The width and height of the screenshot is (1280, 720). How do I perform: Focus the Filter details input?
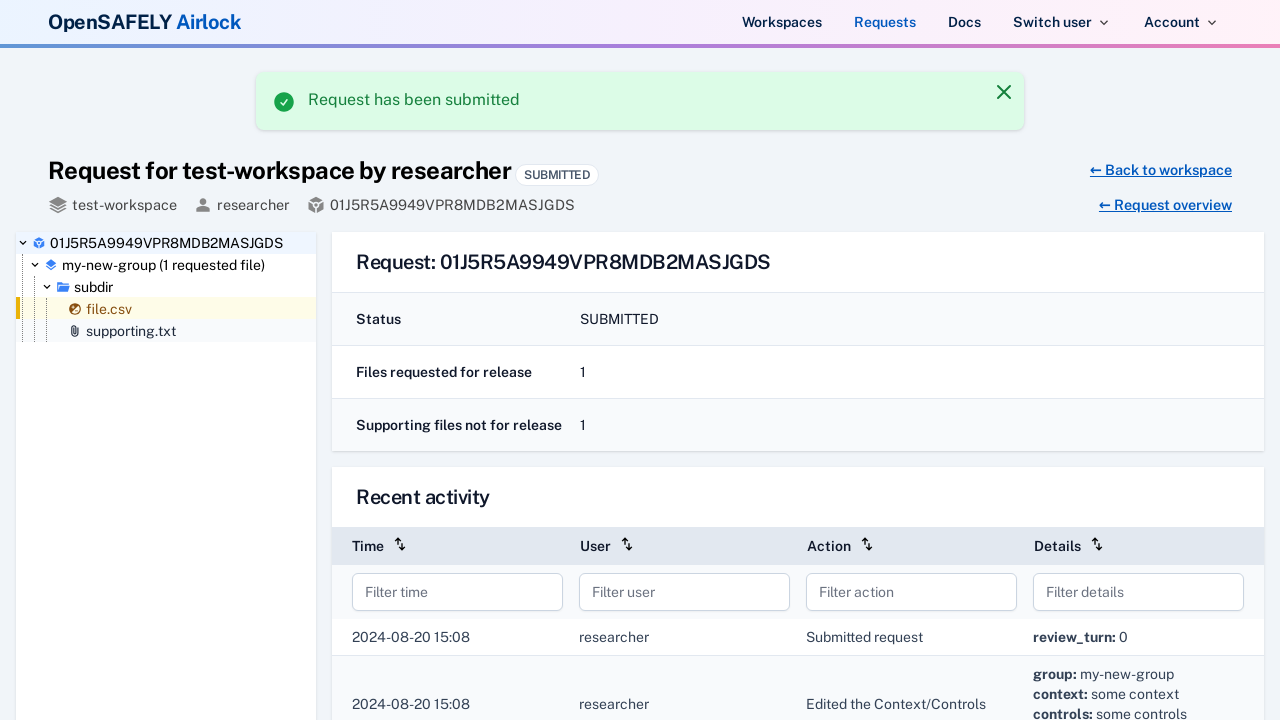[x=1138, y=592]
